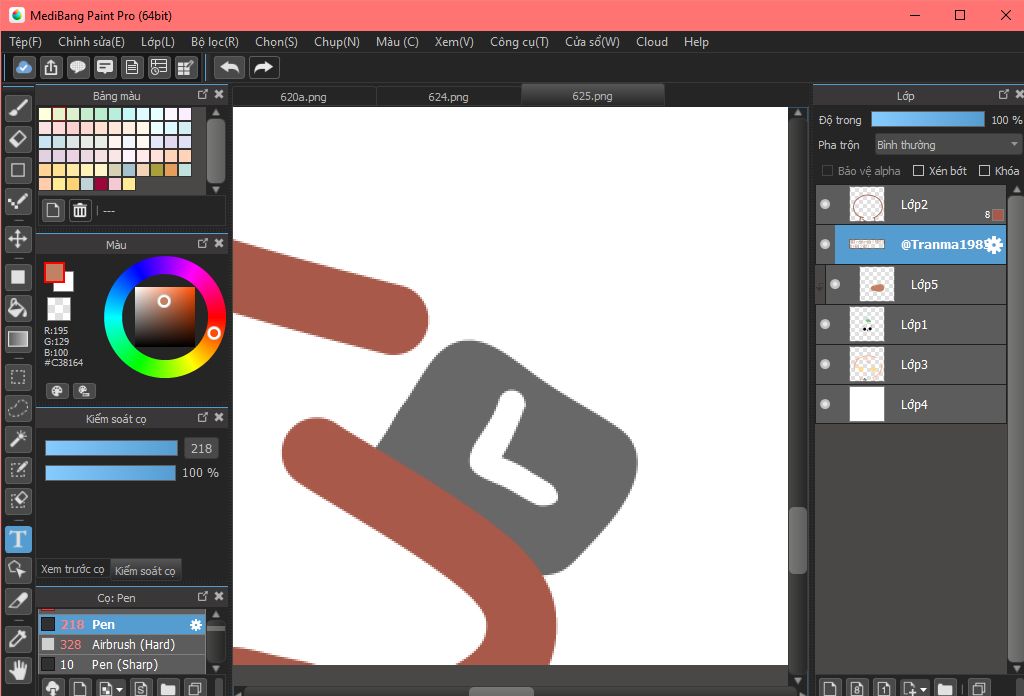Click new folder icon in Layers panel
Screen dimensions: 1024x696
(x=944, y=688)
